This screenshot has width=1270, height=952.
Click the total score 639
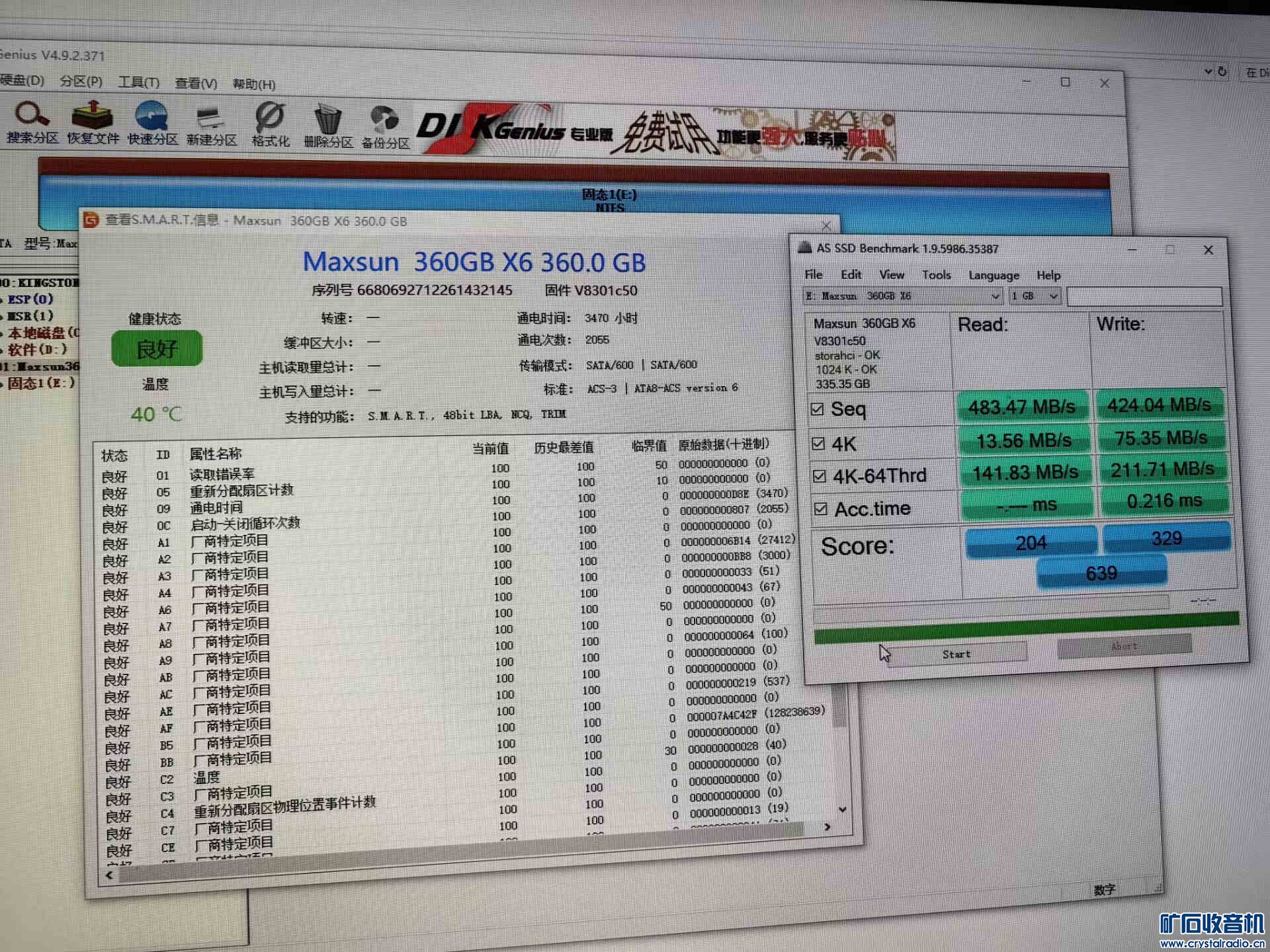click(x=1101, y=573)
